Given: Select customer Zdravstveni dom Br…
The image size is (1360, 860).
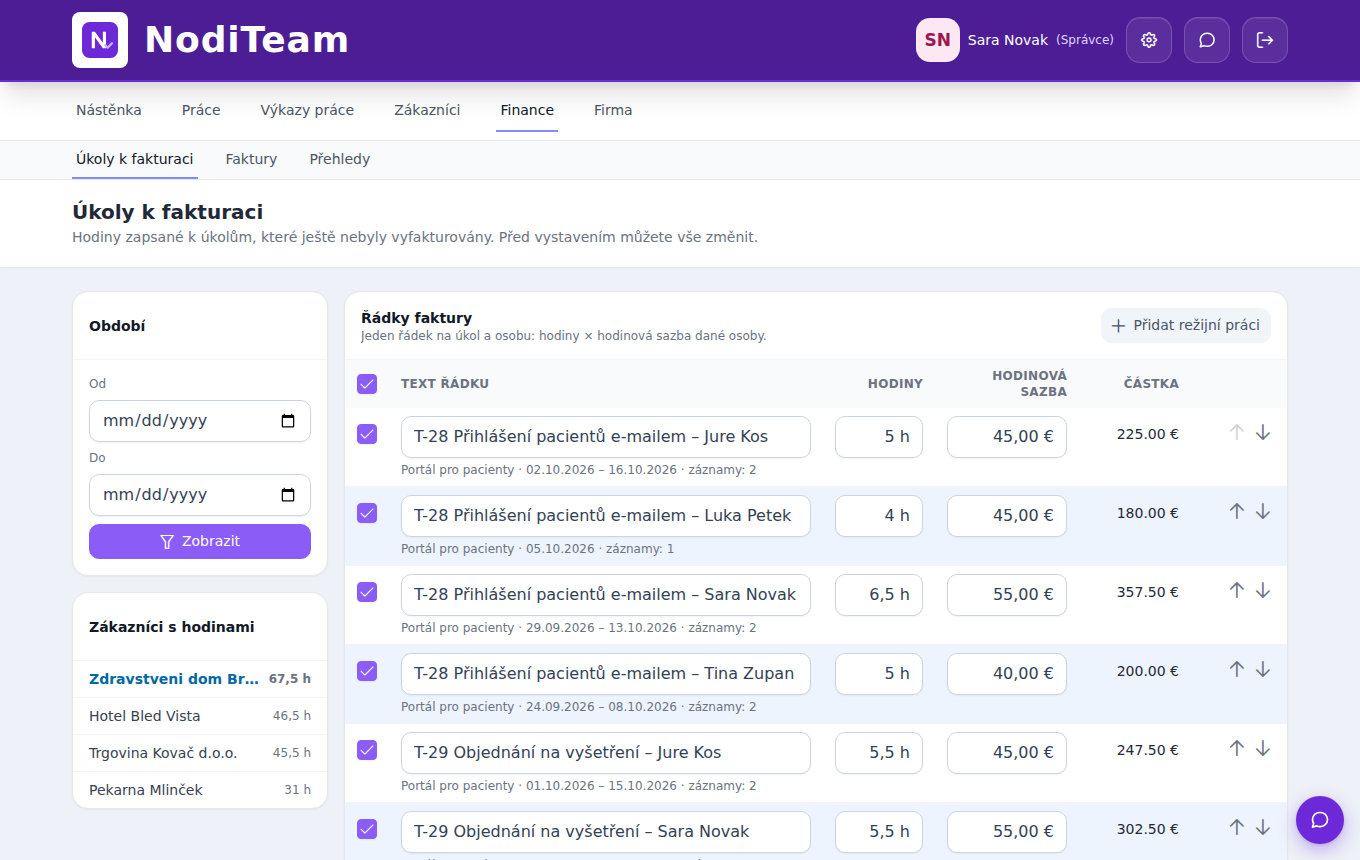Looking at the screenshot, I should pyautogui.click(x=200, y=679).
